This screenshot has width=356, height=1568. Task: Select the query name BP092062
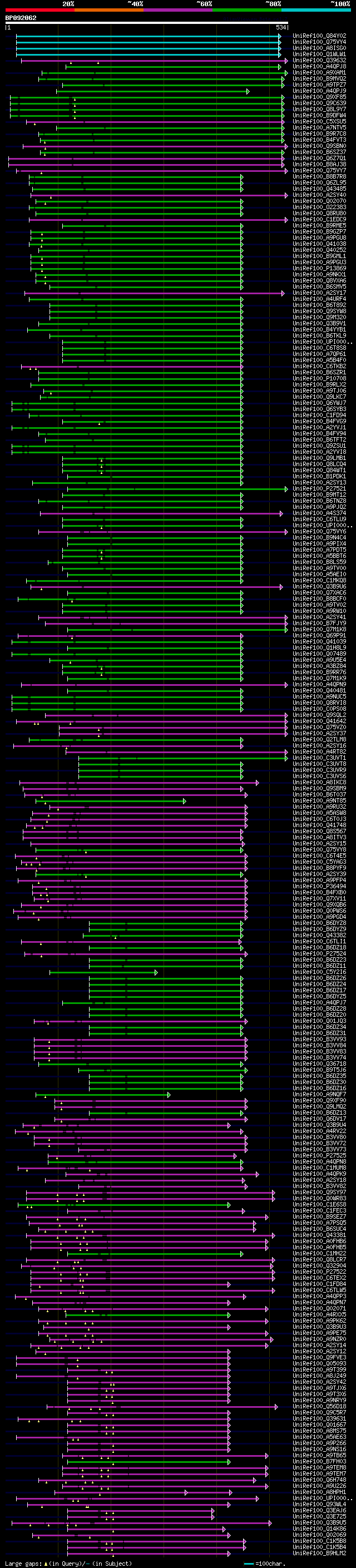pyautogui.click(x=21, y=18)
